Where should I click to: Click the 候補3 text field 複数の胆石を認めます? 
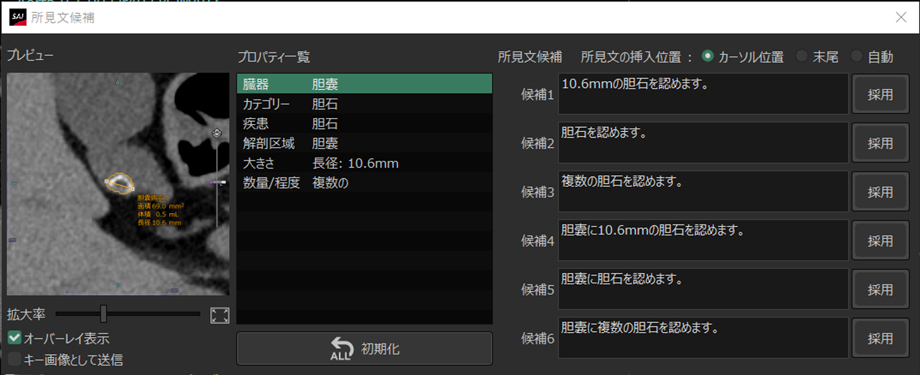point(703,191)
